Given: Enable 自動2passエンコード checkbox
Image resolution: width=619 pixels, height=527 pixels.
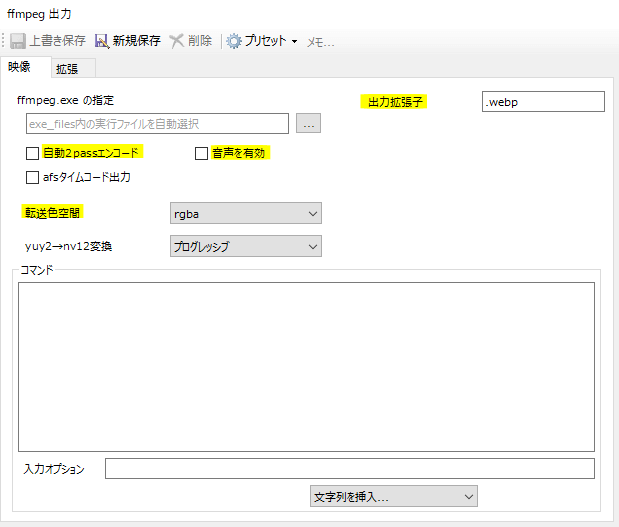Looking at the screenshot, I should 33,153.
